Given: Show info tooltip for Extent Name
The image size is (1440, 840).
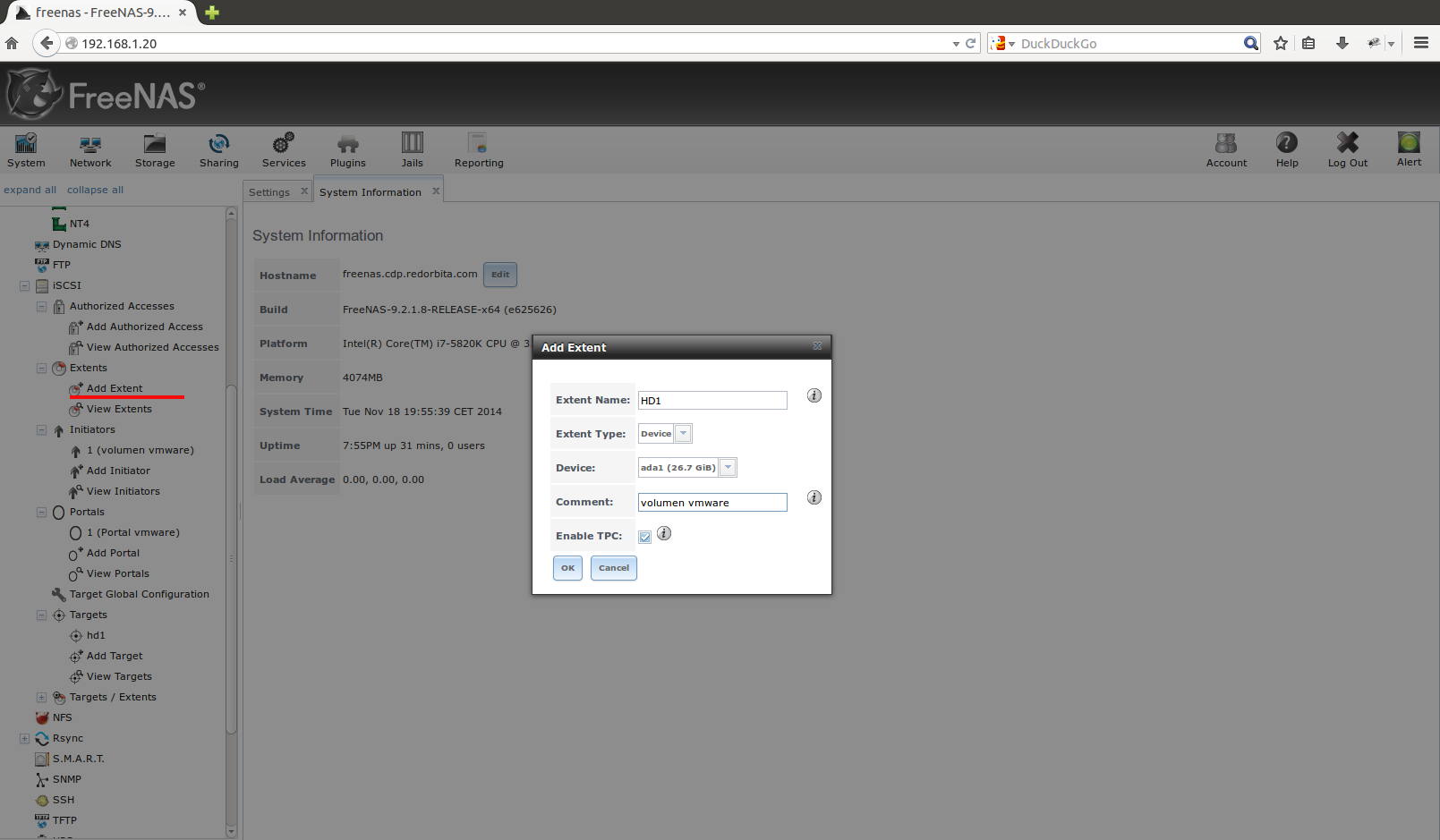Looking at the screenshot, I should click(x=814, y=395).
